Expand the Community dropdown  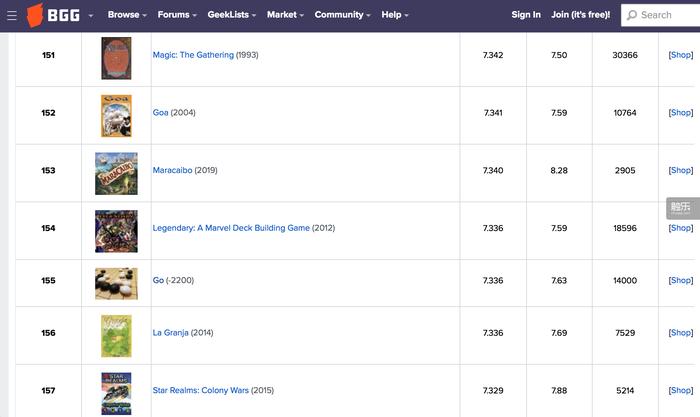pos(342,15)
